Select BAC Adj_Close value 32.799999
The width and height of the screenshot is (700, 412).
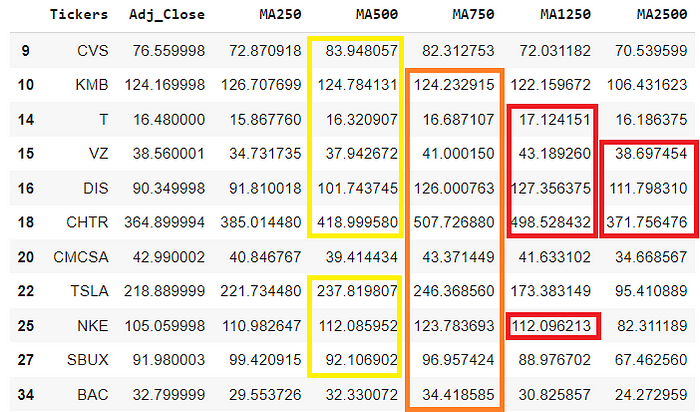169,395
